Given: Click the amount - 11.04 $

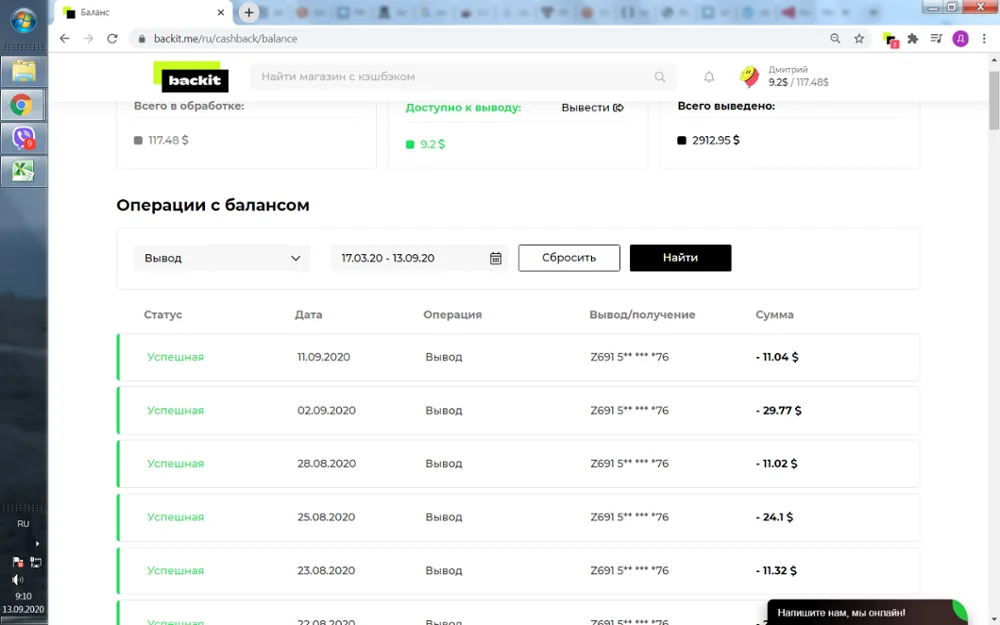Looking at the screenshot, I should tap(777, 357).
